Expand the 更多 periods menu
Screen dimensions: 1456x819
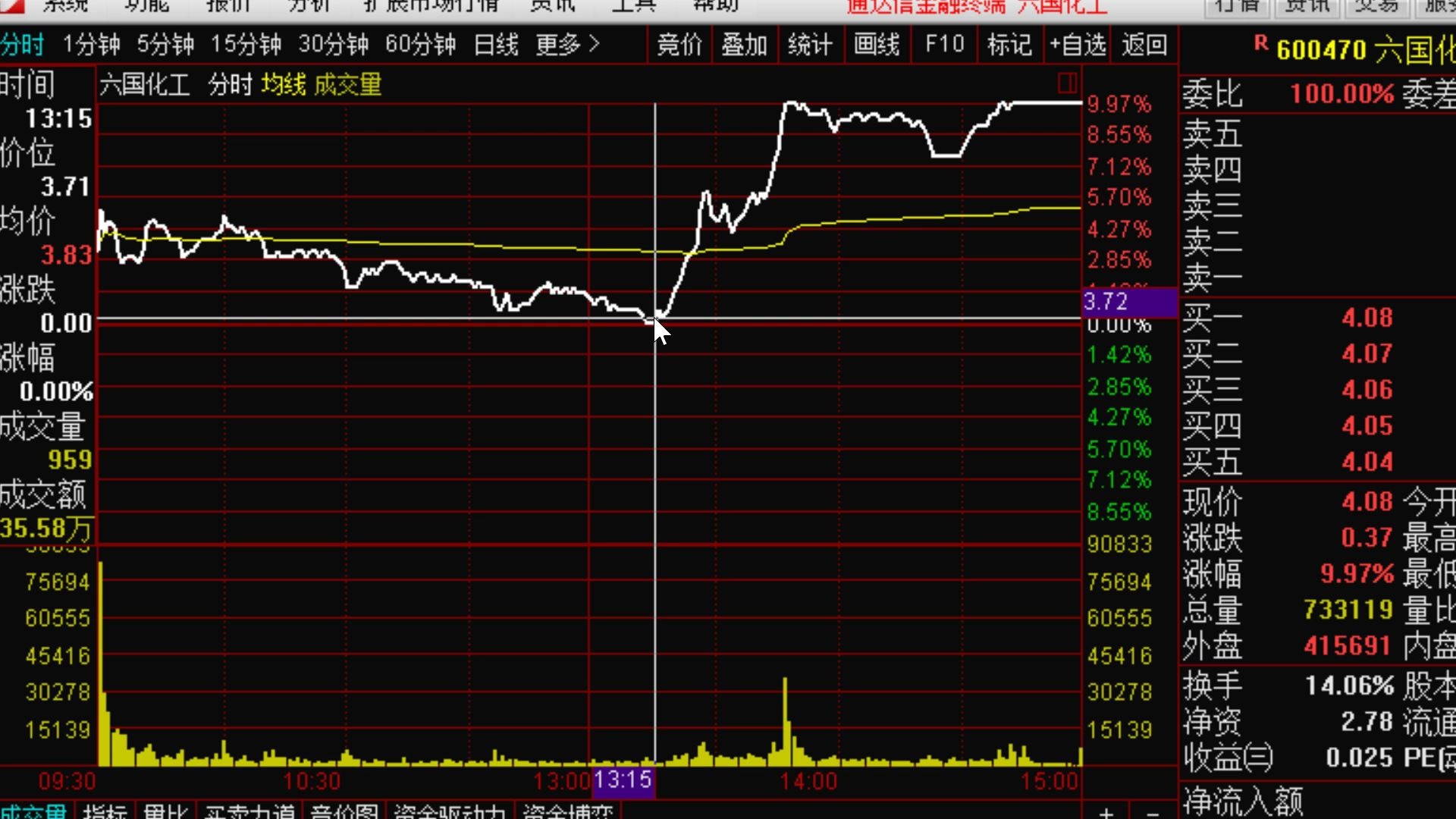[567, 45]
